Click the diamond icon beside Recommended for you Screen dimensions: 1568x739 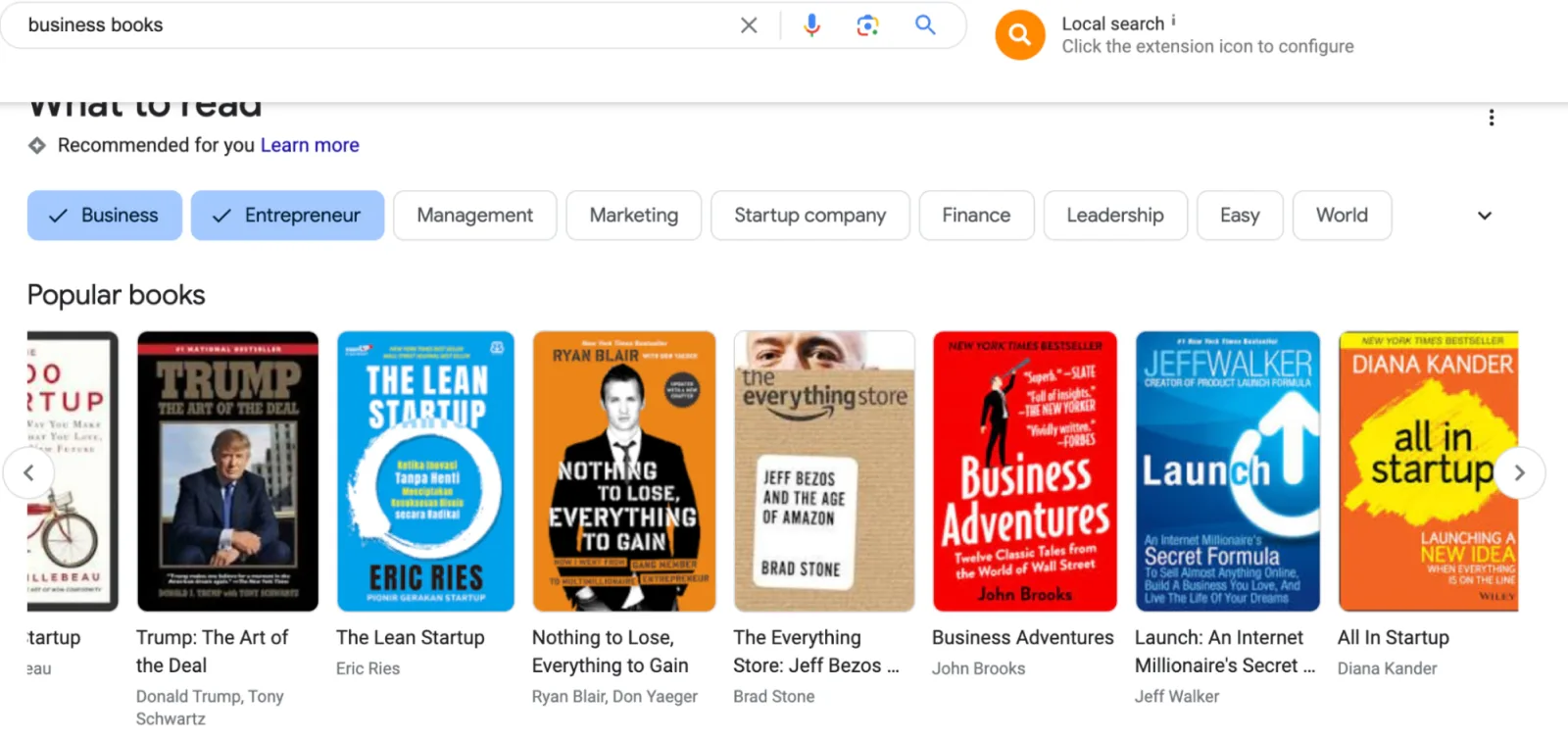37,146
